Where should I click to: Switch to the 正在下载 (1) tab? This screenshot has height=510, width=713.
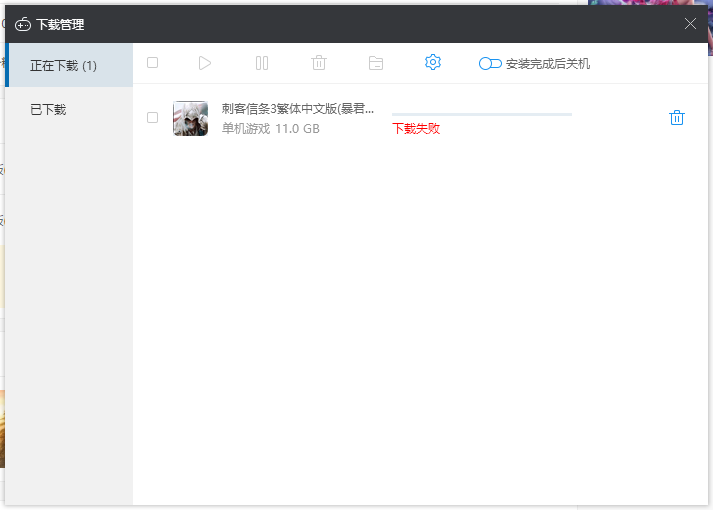(69, 65)
